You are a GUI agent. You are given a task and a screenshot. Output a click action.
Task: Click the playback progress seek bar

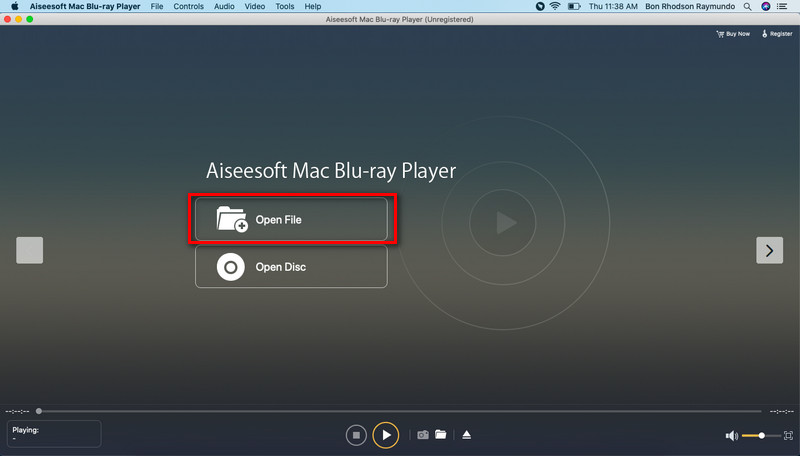[x=400, y=411]
